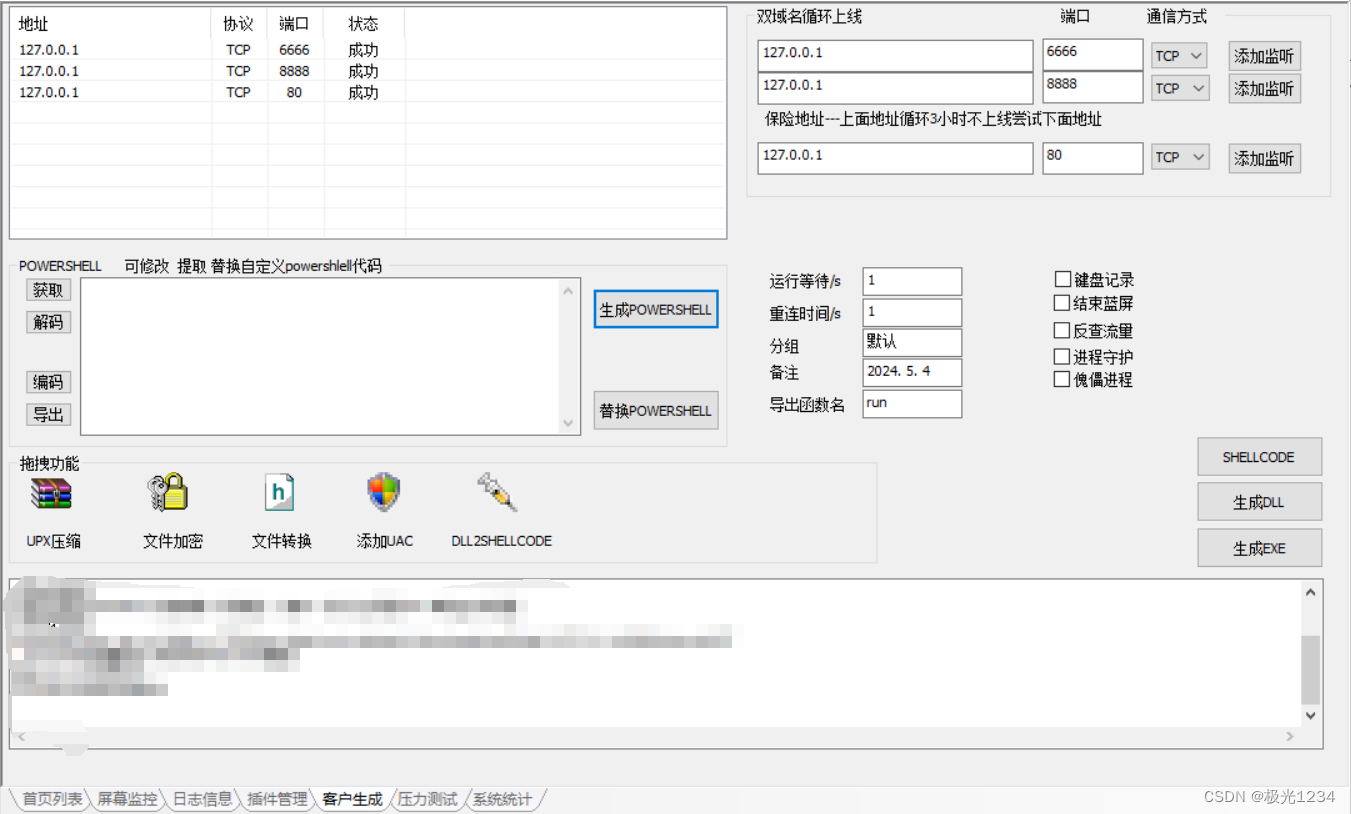Click the log panel scroll-down arrow
The height and width of the screenshot is (814, 1351).
(1311, 716)
